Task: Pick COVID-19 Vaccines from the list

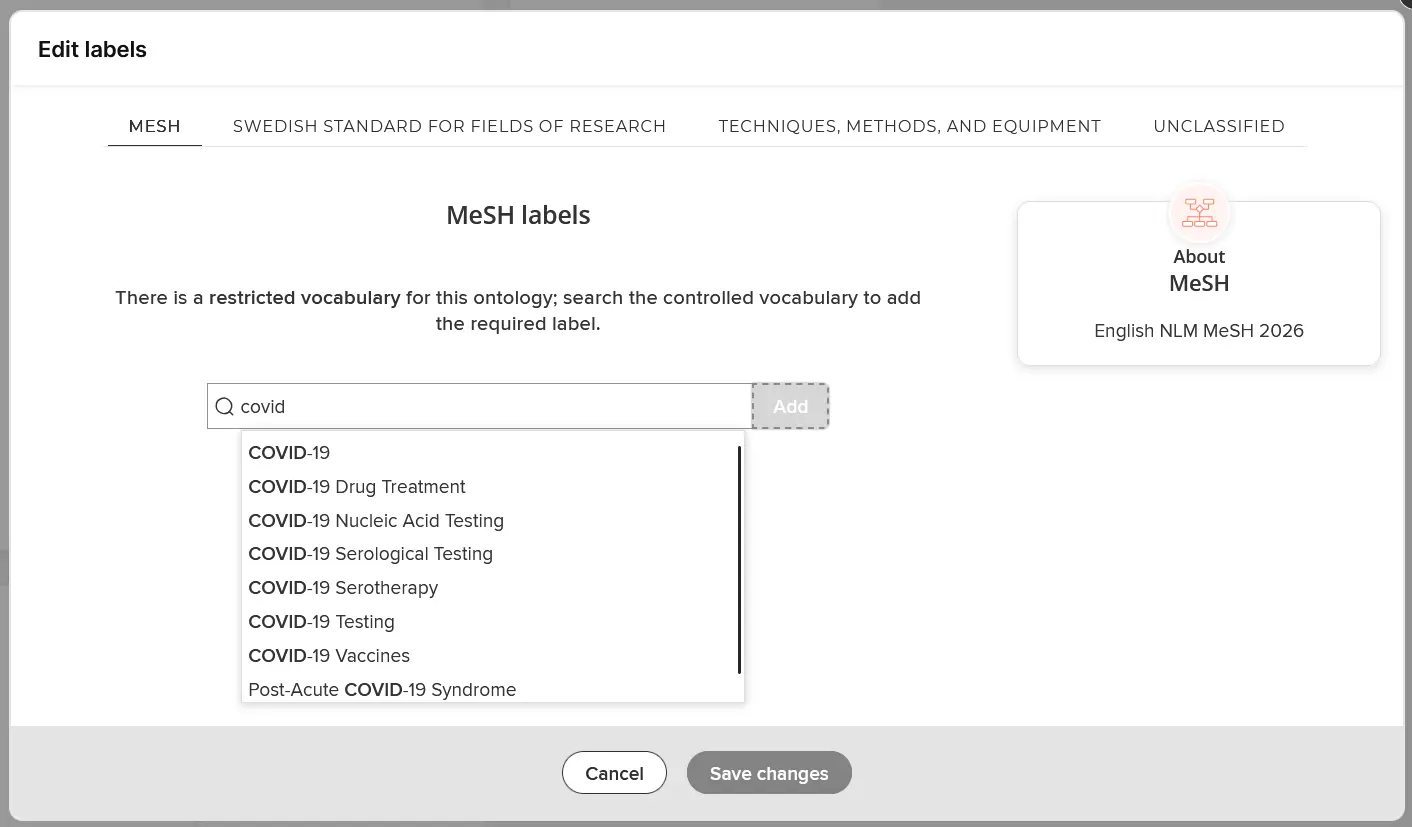Action: tap(329, 656)
